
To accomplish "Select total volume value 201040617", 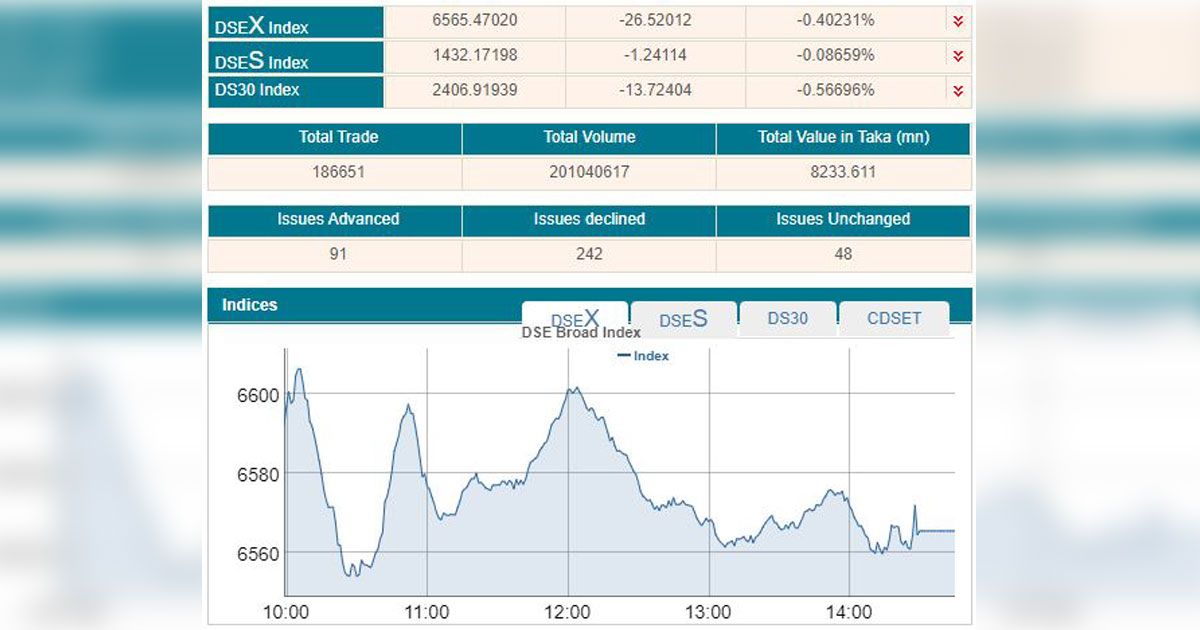I will [589, 172].
